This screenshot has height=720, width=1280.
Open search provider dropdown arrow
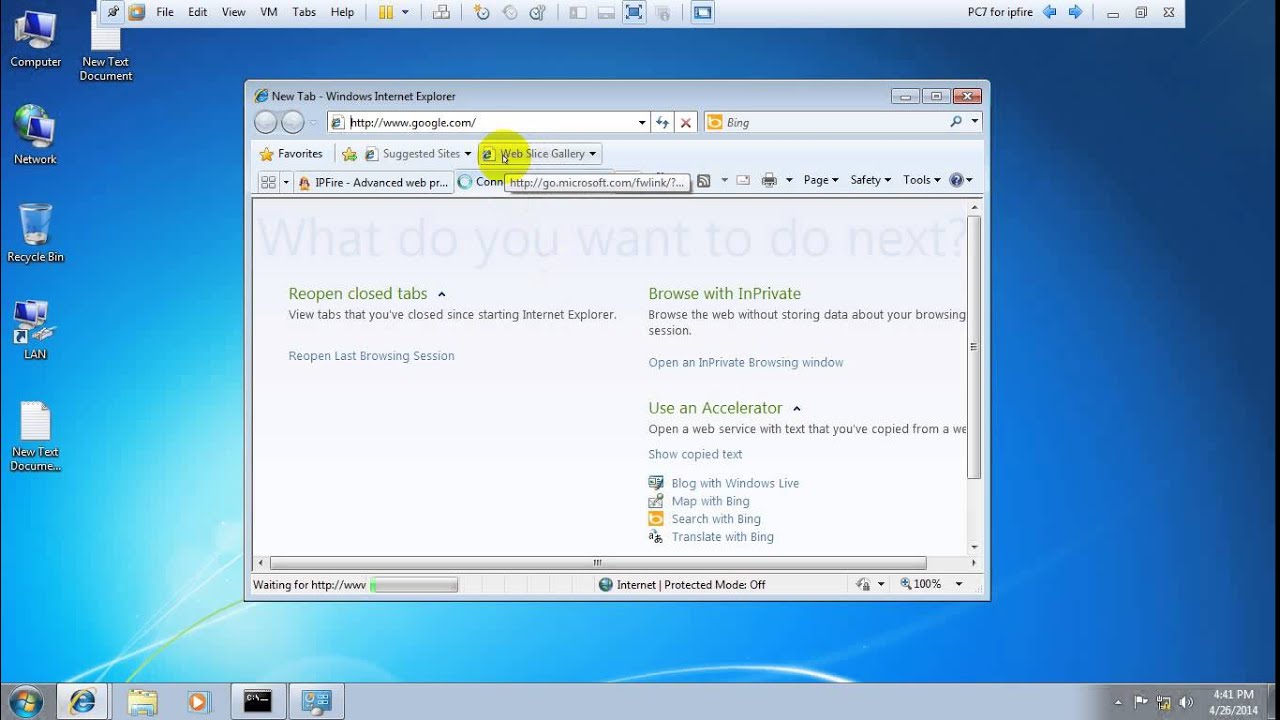975,122
